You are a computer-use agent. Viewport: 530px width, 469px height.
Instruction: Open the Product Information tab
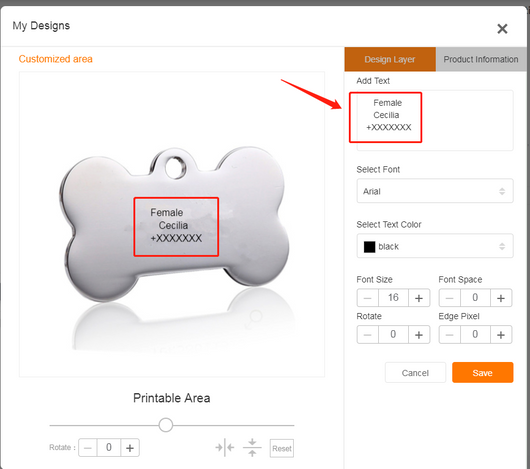coord(481,59)
